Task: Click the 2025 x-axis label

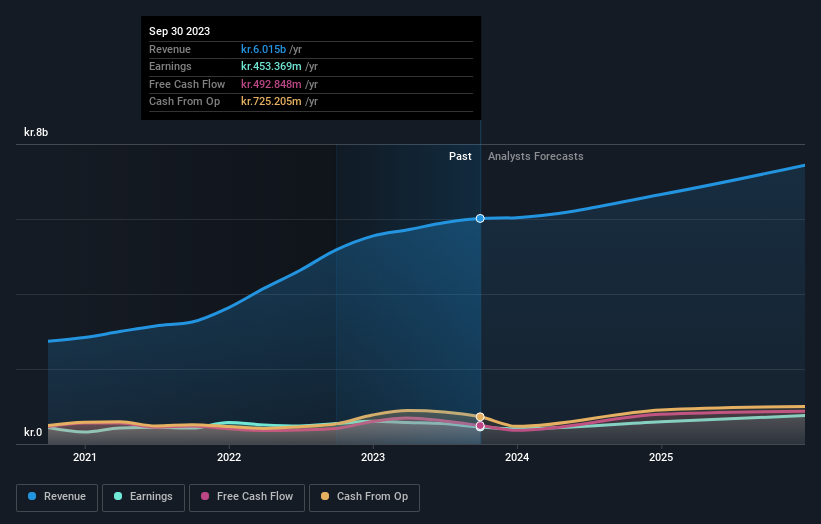Action: [x=661, y=457]
